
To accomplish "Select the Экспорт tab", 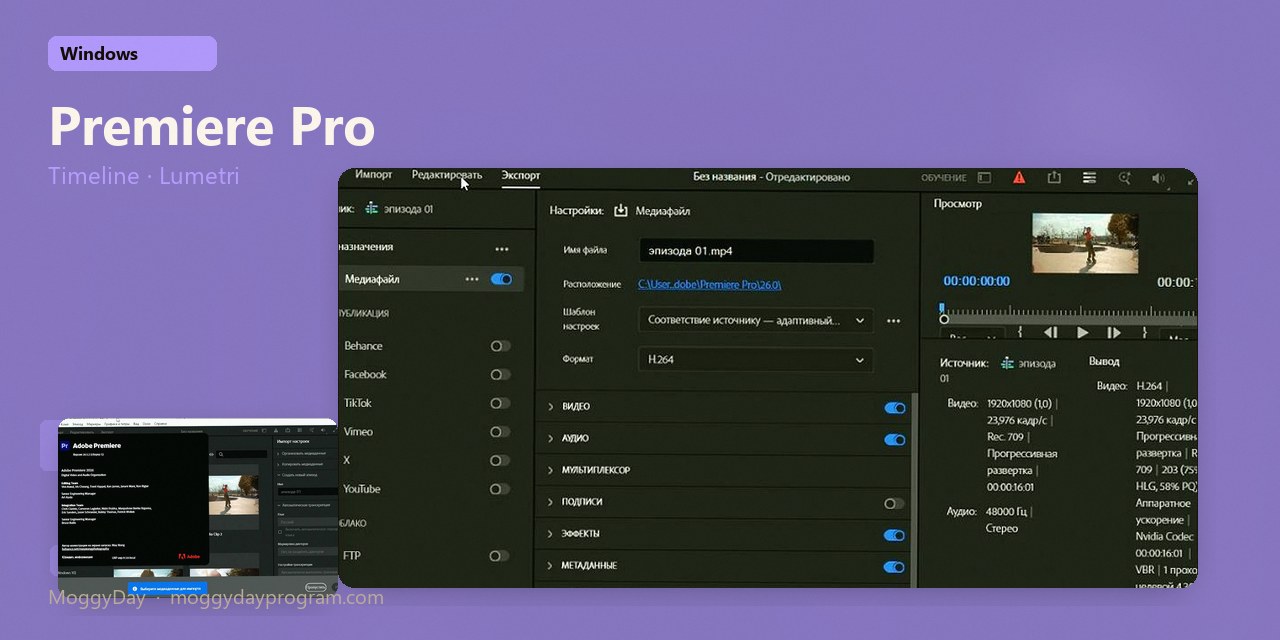I will click(520, 175).
